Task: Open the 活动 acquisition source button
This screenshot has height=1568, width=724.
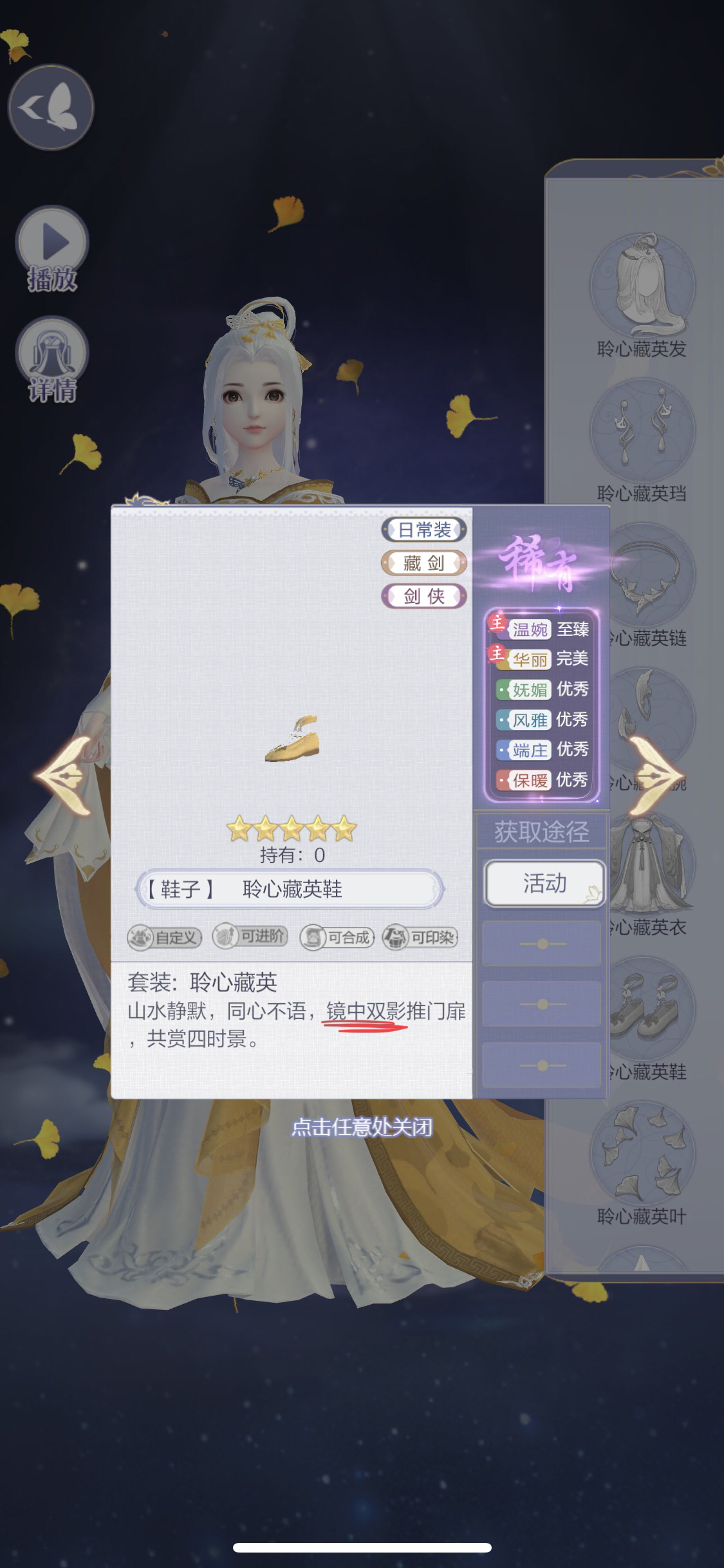Action: (544, 883)
